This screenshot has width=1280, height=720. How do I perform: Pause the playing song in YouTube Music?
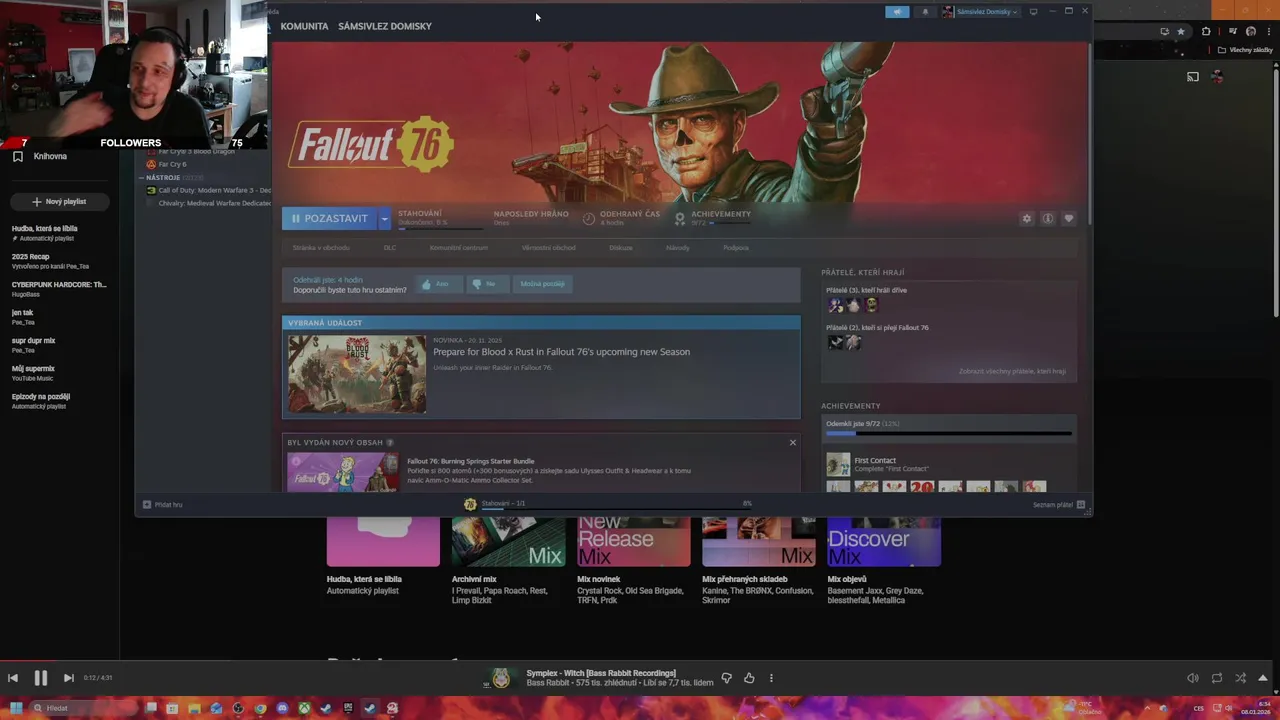pyautogui.click(x=41, y=678)
